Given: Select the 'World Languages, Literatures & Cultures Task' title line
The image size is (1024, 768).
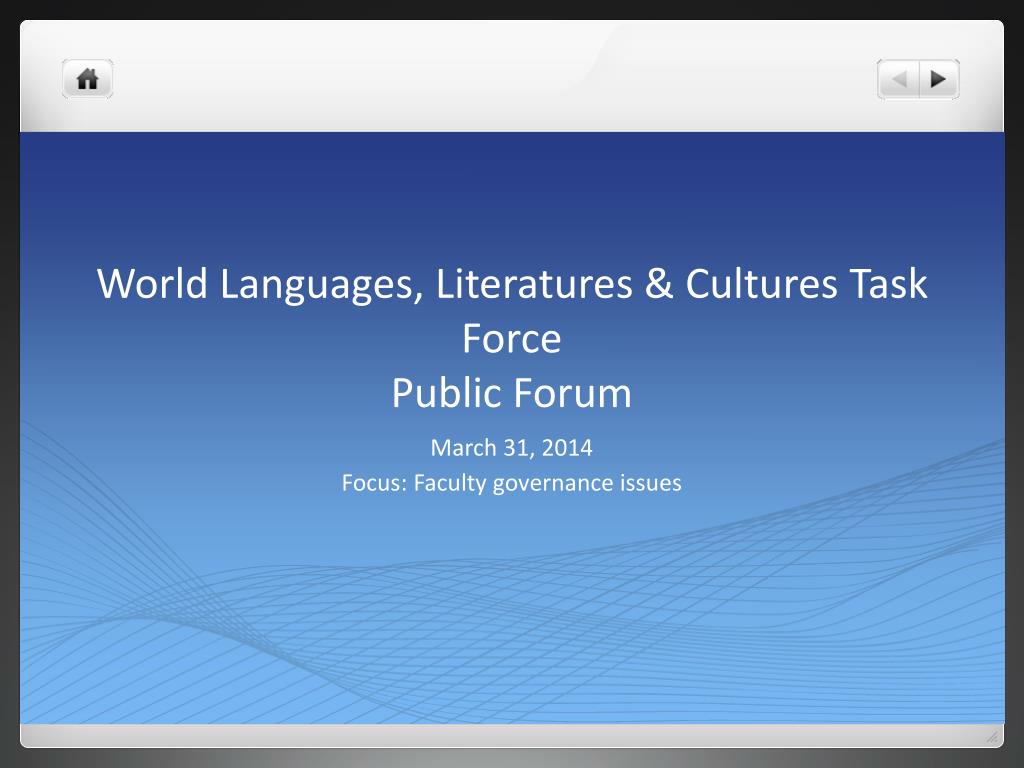Looking at the screenshot, I should [x=512, y=283].
